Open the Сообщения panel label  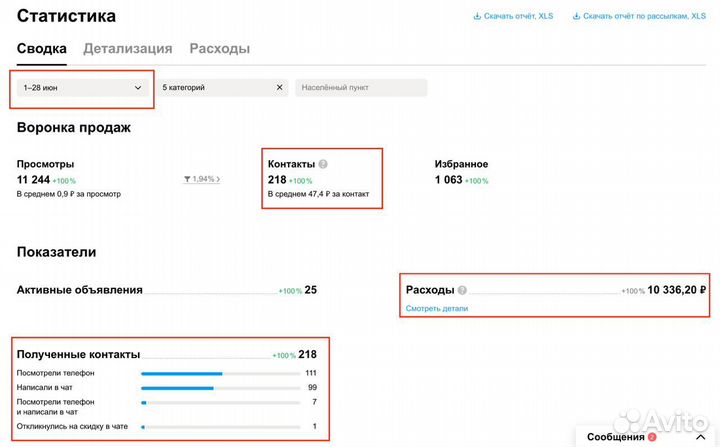615,437
